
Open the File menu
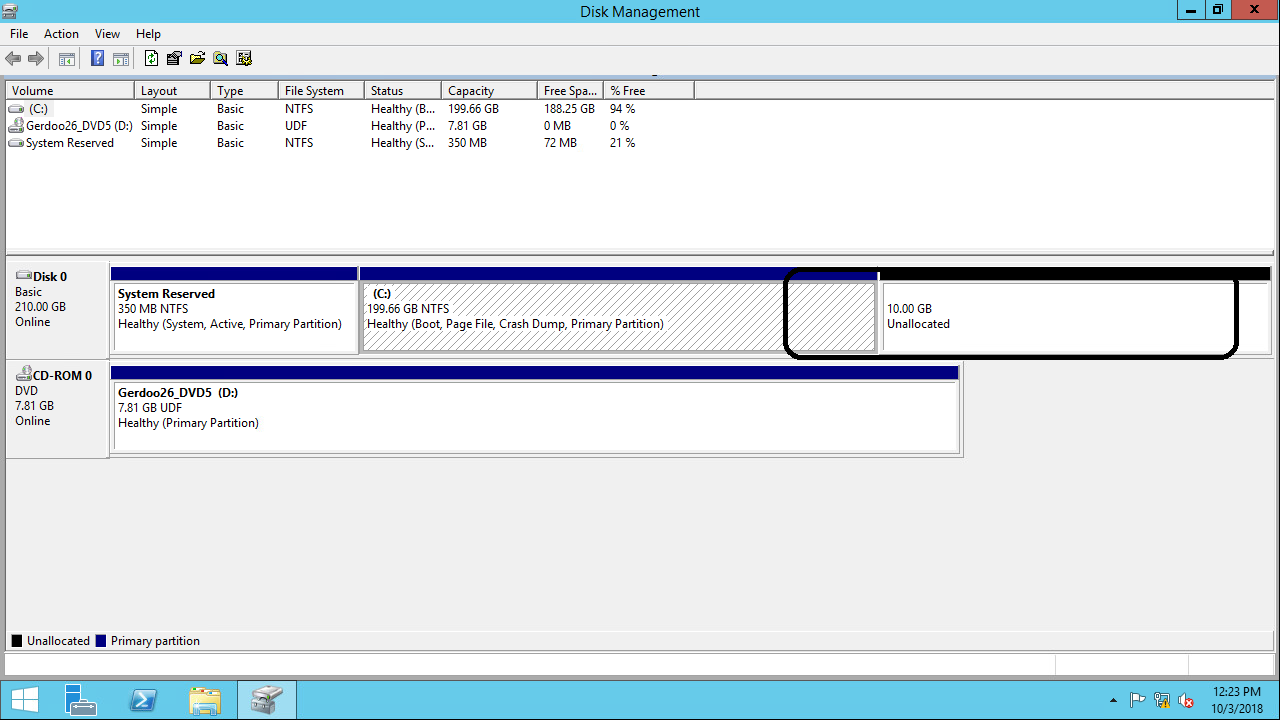point(19,34)
